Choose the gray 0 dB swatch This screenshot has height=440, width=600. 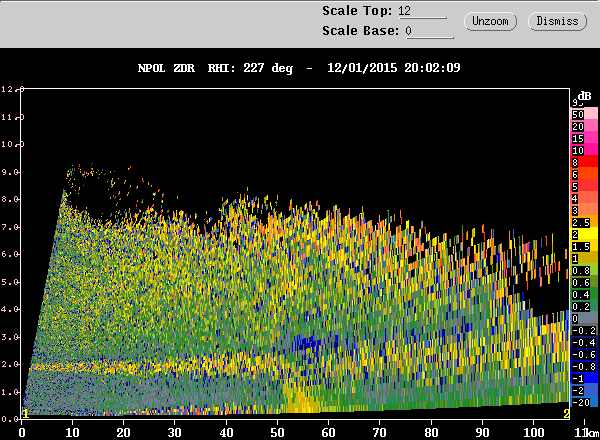click(584, 319)
